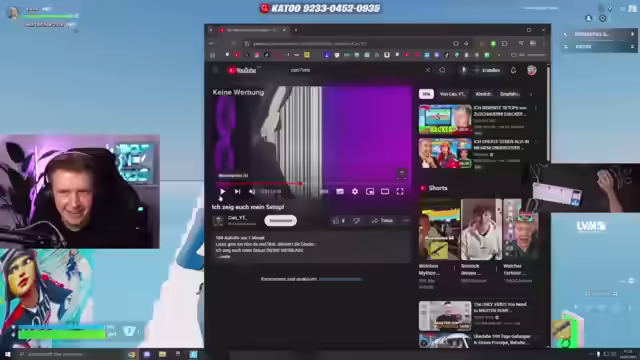Enter fullscreen video mode

tap(400, 191)
